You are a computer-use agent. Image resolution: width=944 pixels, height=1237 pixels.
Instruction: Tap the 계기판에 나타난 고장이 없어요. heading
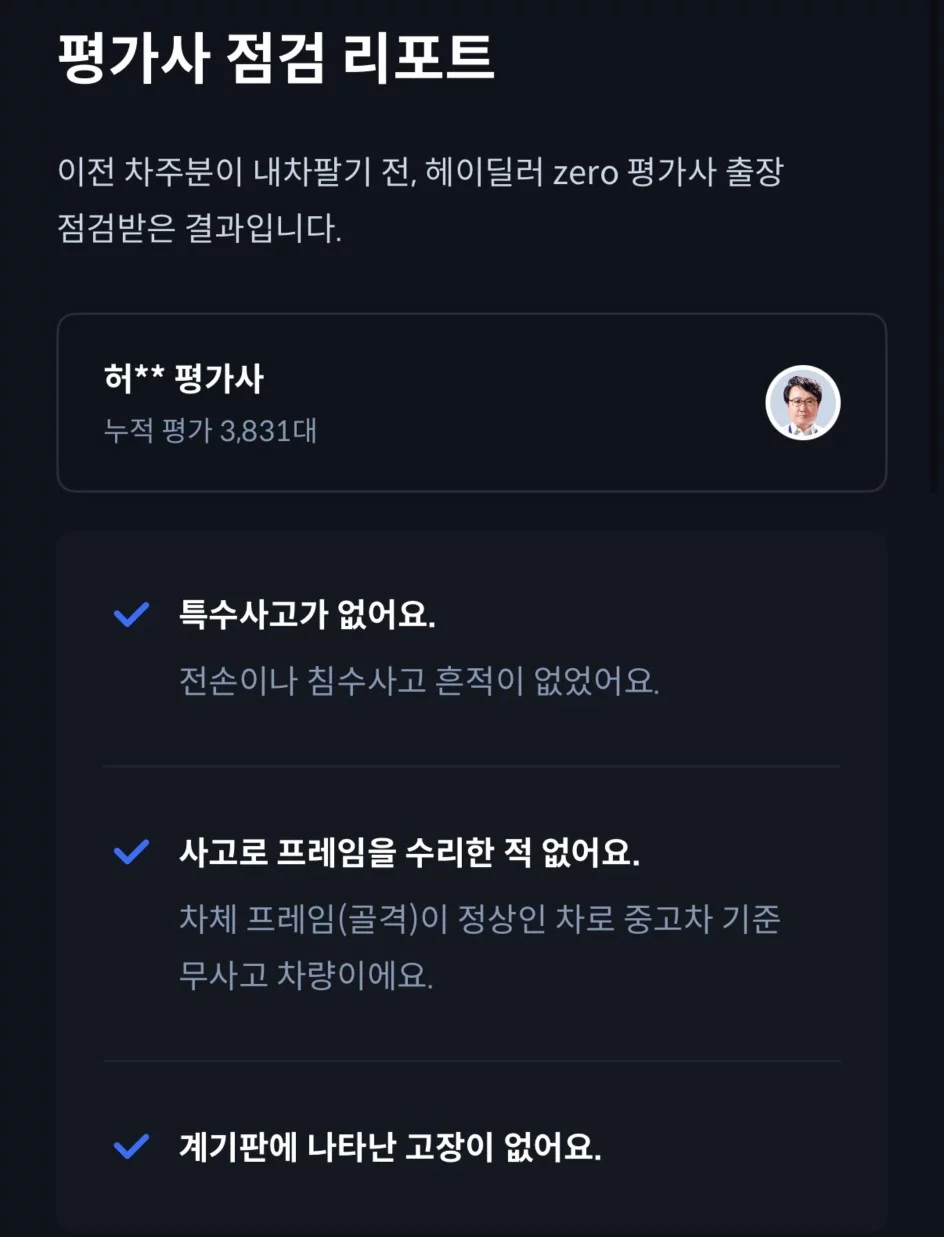tap(390, 1146)
